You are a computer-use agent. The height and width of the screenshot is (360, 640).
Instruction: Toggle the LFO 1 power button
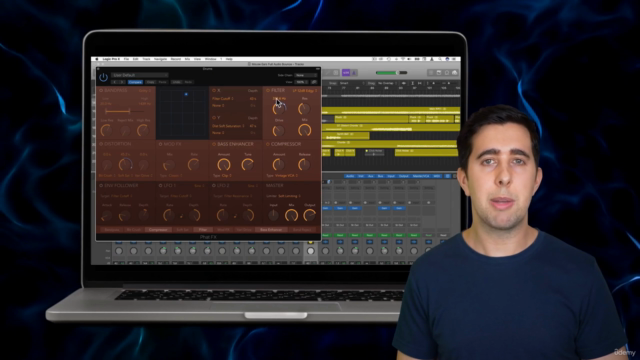[160, 185]
